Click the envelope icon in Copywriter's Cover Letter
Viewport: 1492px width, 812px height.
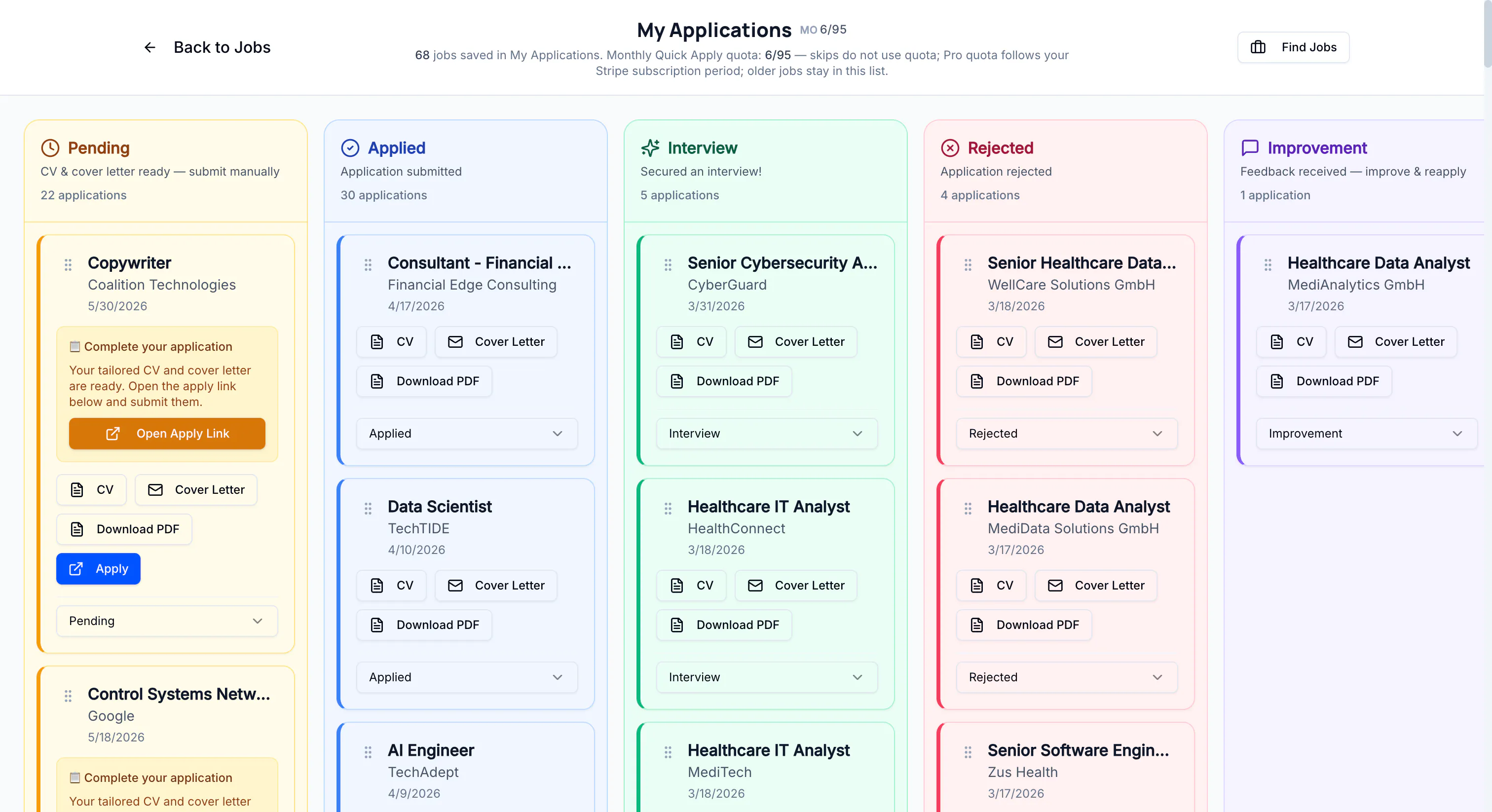click(x=155, y=490)
